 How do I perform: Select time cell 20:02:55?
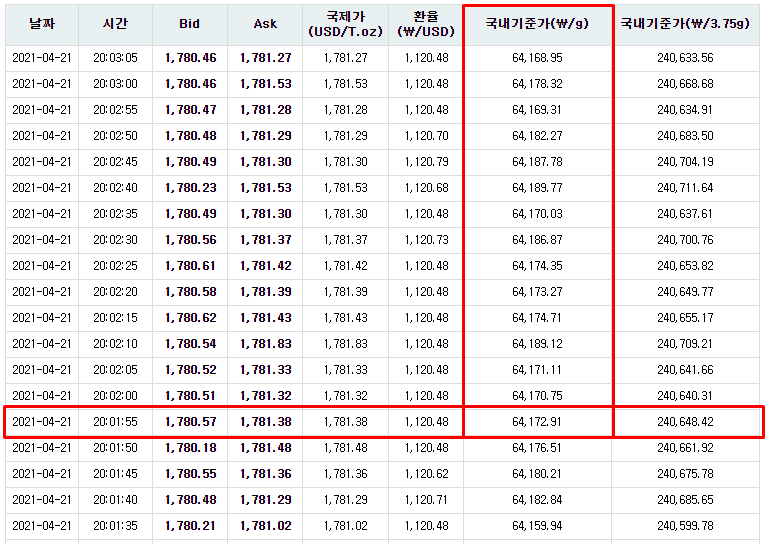point(115,110)
